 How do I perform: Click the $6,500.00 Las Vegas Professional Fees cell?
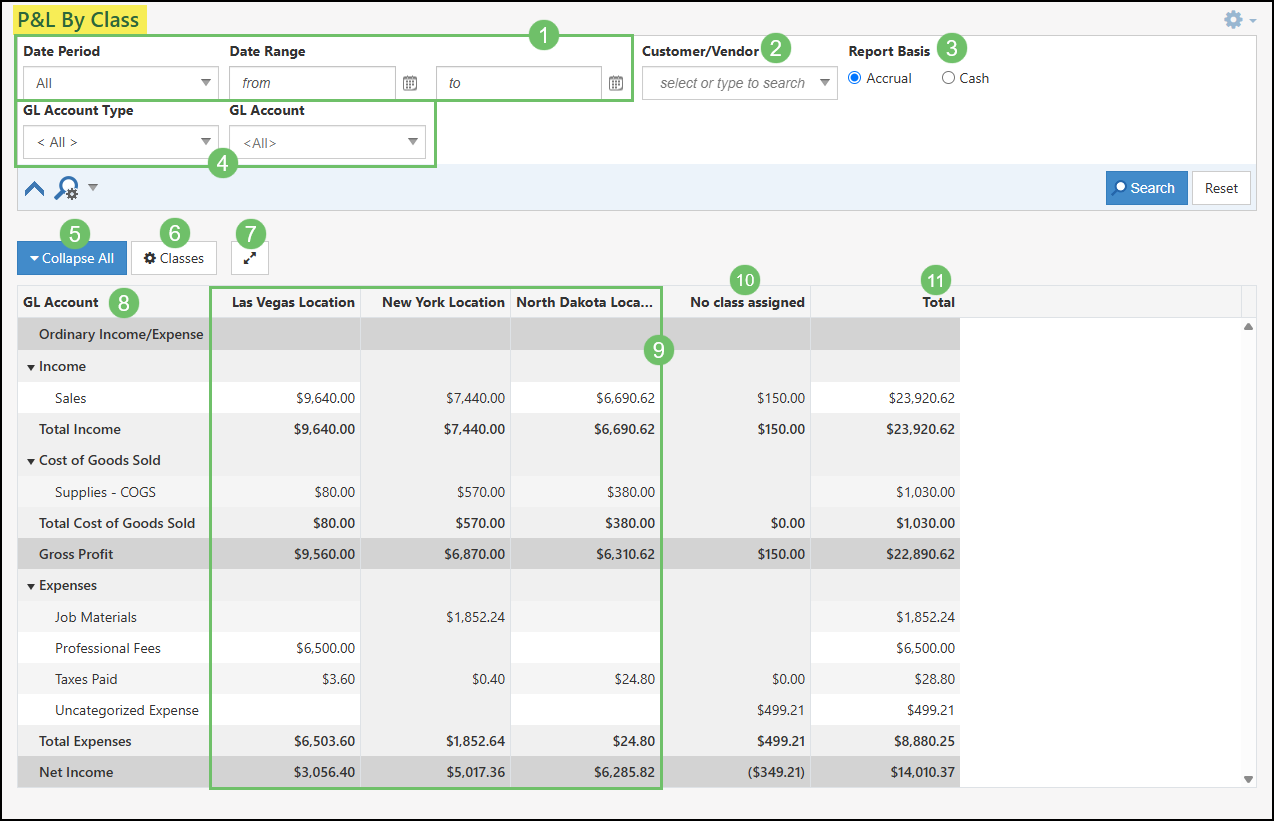click(325, 648)
